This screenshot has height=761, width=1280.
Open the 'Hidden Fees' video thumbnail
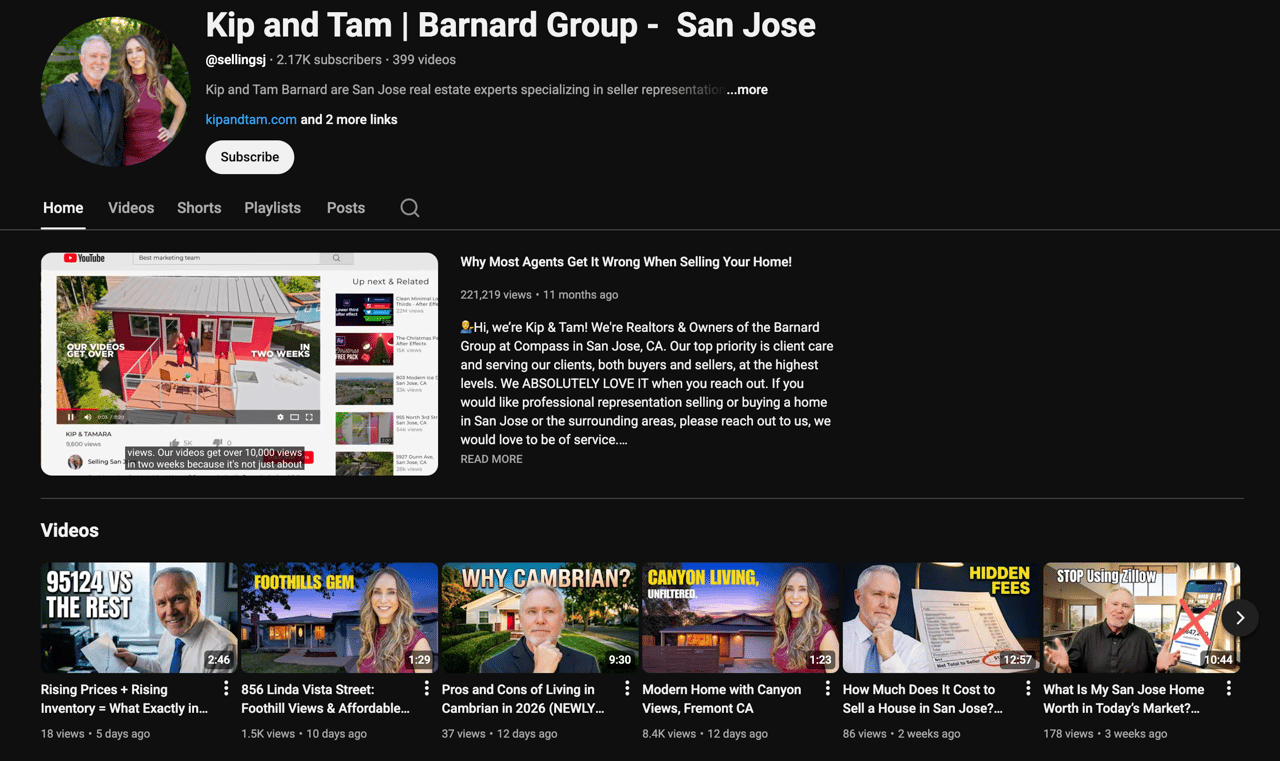(940, 617)
